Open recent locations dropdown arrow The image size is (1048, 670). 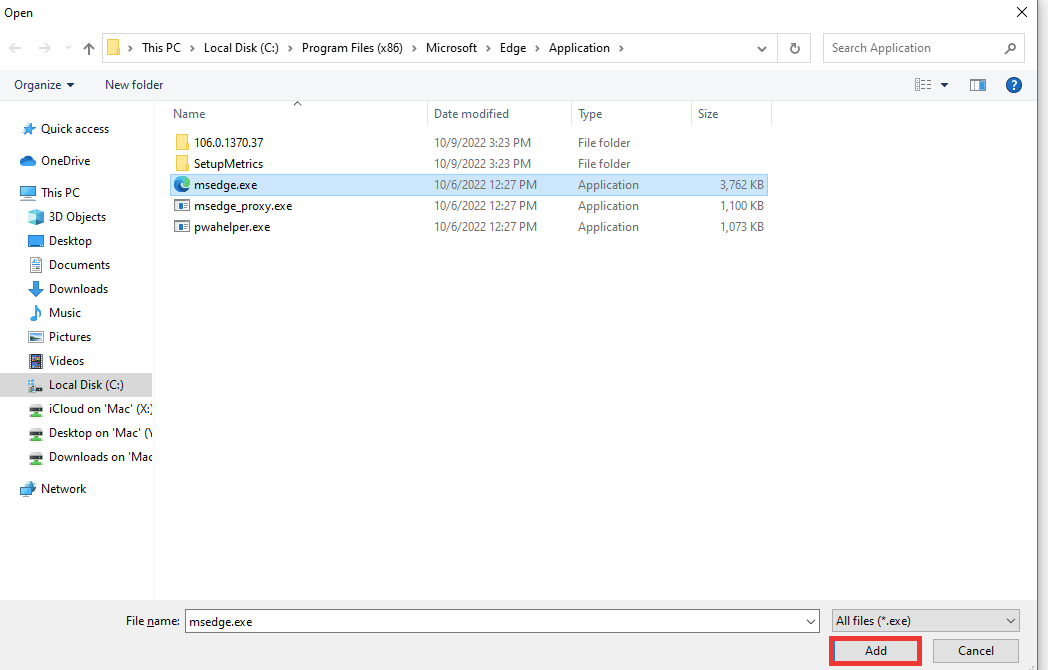68,48
